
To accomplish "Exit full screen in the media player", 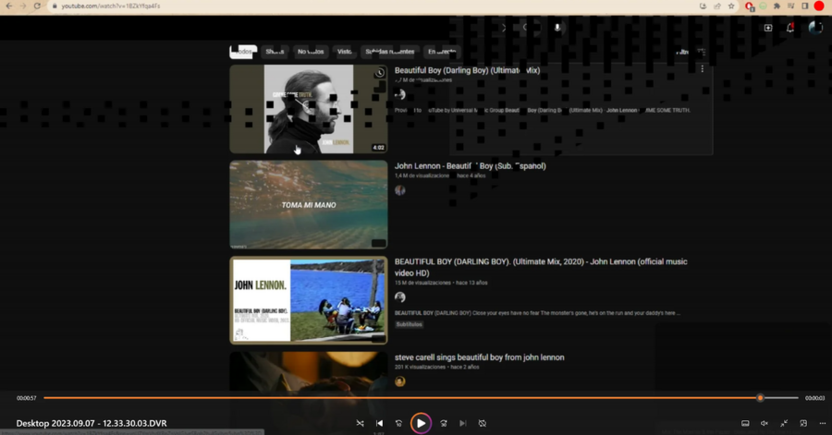I will [784, 423].
